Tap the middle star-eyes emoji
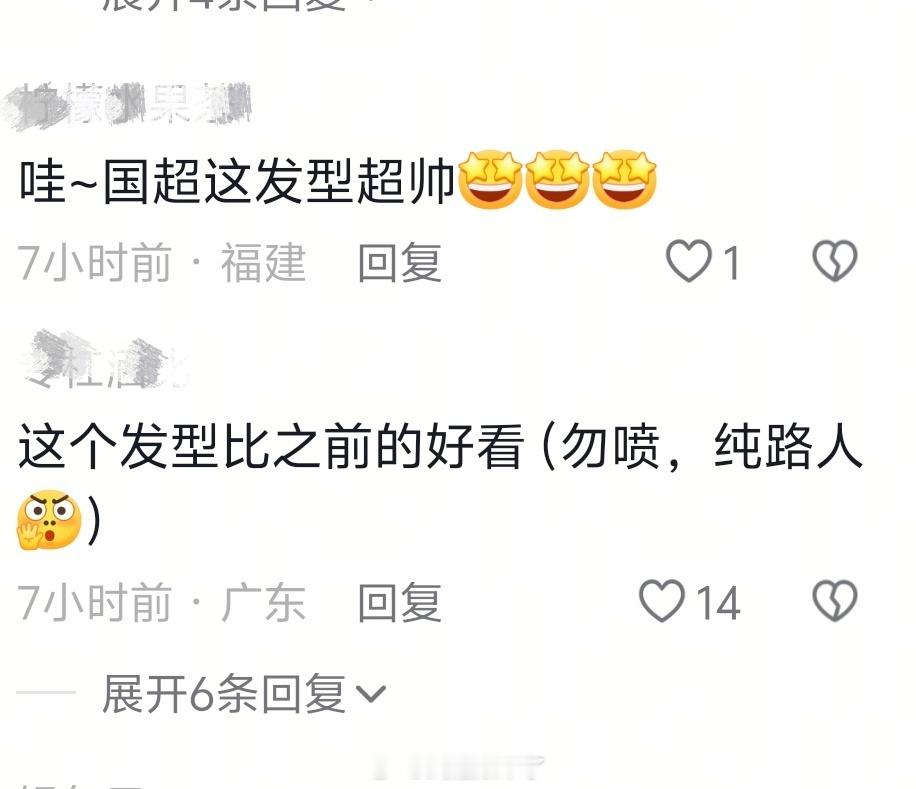The image size is (916, 789). (557, 179)
